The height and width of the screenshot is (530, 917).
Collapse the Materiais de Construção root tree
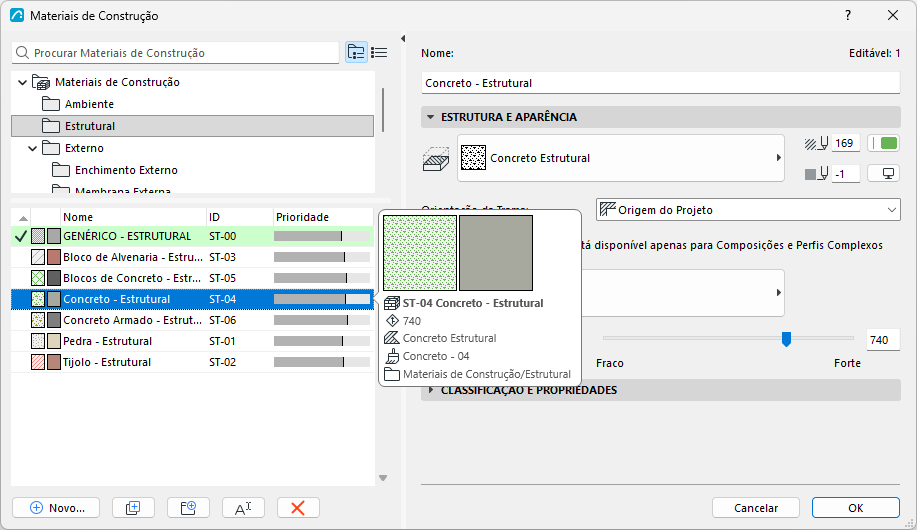pyautogui.click(x=22, y=82)
